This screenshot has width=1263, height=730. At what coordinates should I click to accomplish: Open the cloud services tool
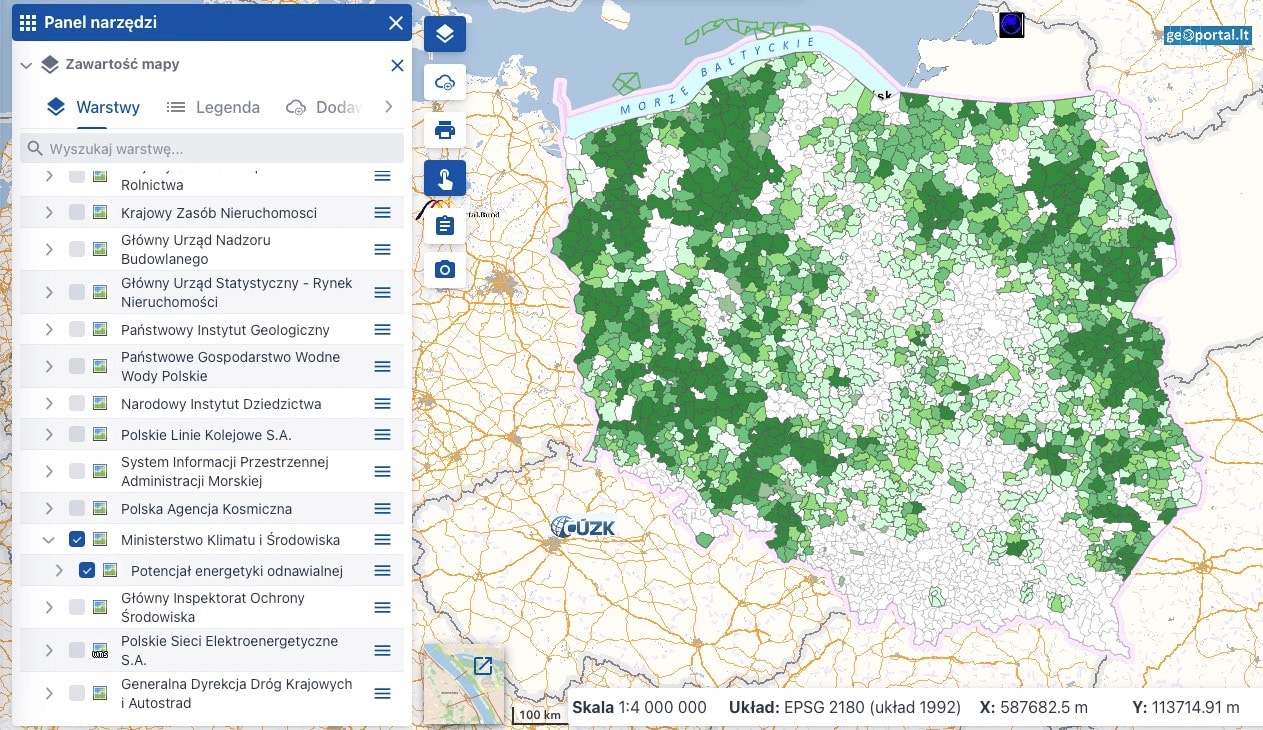point(443,82)
